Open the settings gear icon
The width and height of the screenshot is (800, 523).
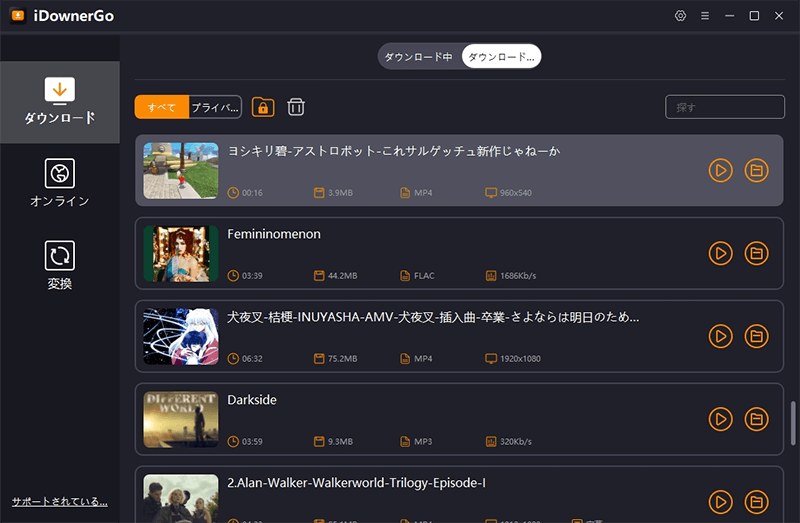click(x=680, y=16)
